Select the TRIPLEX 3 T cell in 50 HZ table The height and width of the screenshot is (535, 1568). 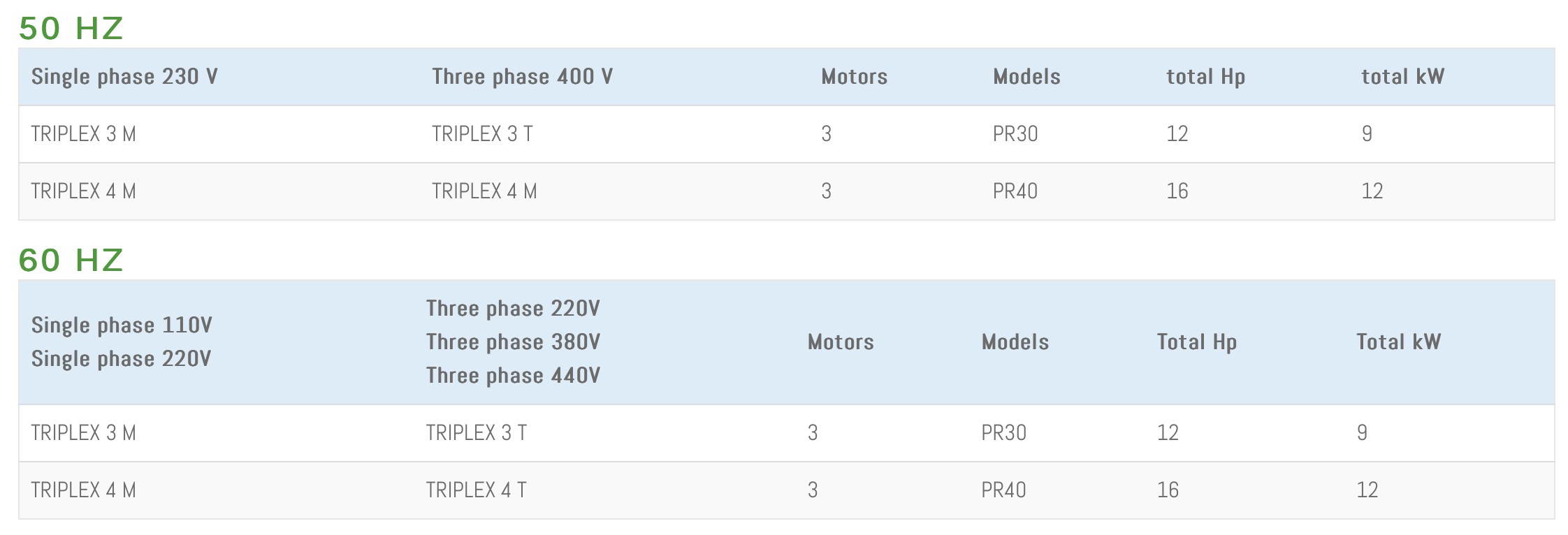(x=482, y=134)
